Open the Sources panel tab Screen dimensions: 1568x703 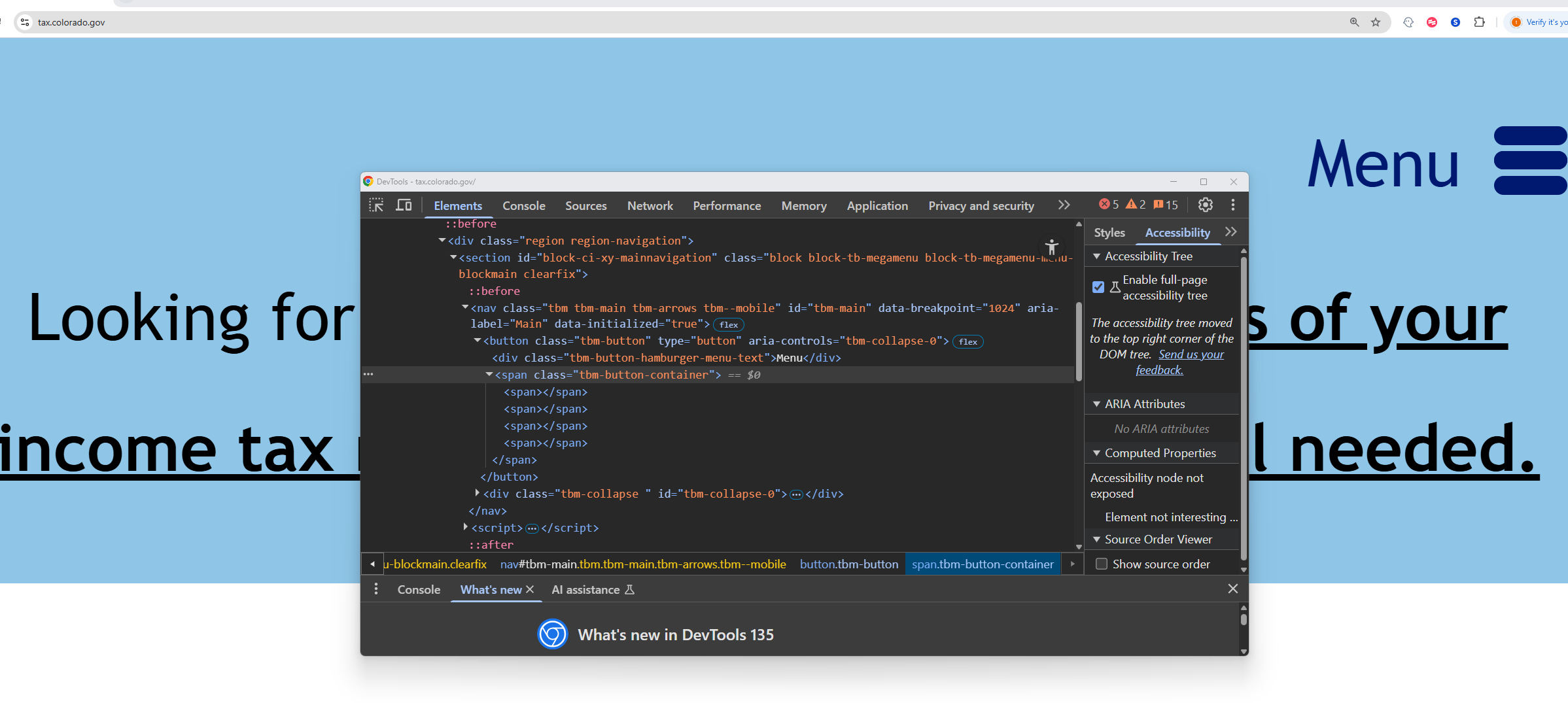point(585,205)
